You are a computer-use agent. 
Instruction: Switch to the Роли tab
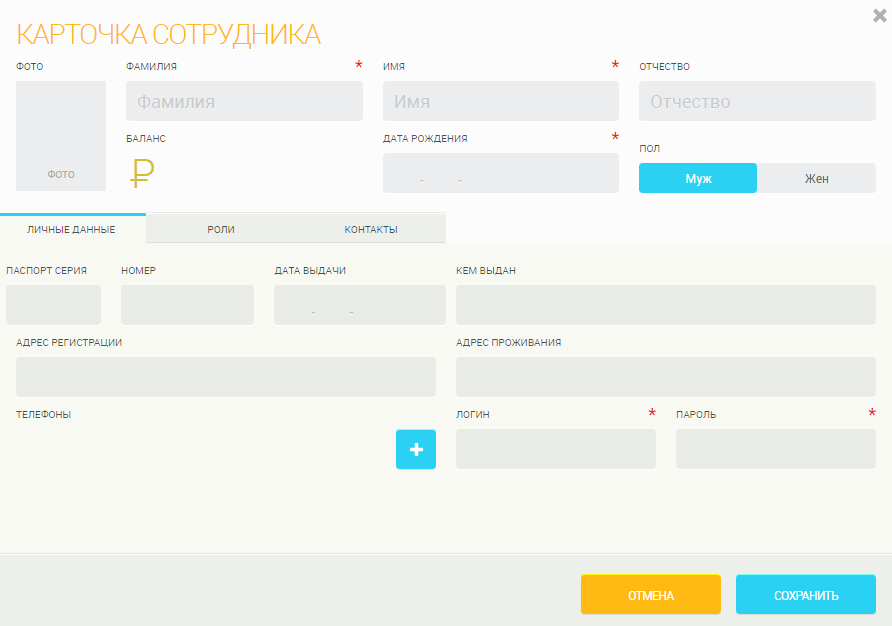[x=221, y=229]
